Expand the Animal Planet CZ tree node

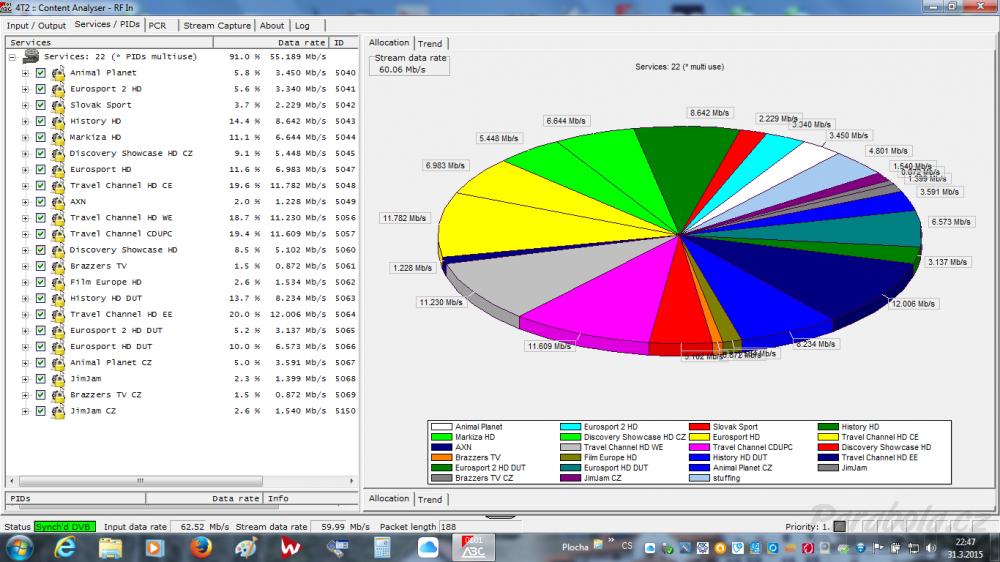26,363
